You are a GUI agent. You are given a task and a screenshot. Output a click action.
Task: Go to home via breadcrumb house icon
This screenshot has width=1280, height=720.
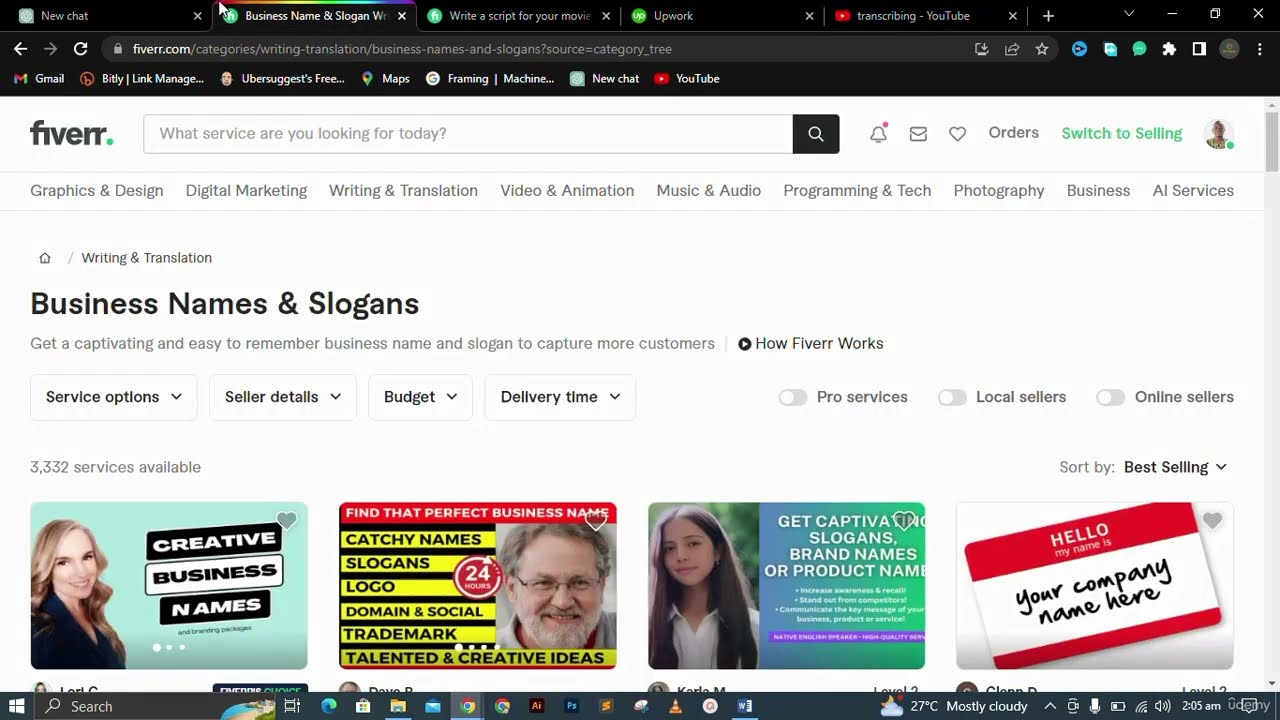pos(45,258)
